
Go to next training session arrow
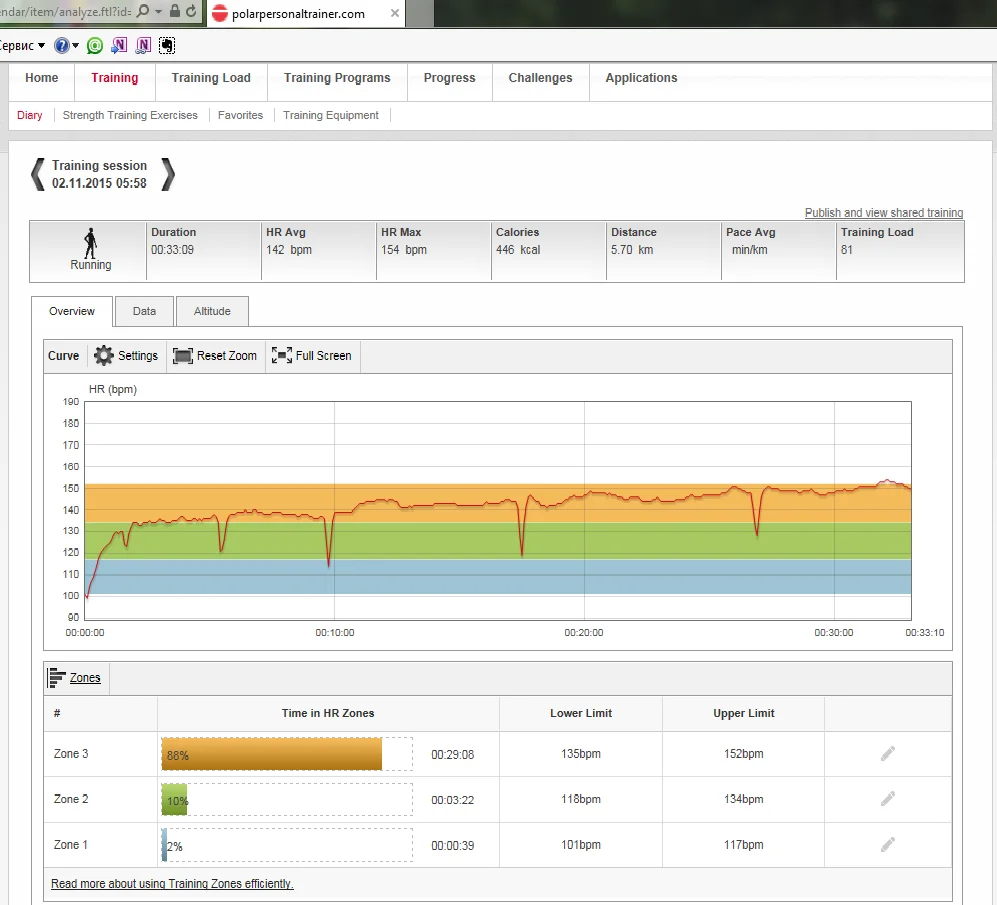pos(168,175)
